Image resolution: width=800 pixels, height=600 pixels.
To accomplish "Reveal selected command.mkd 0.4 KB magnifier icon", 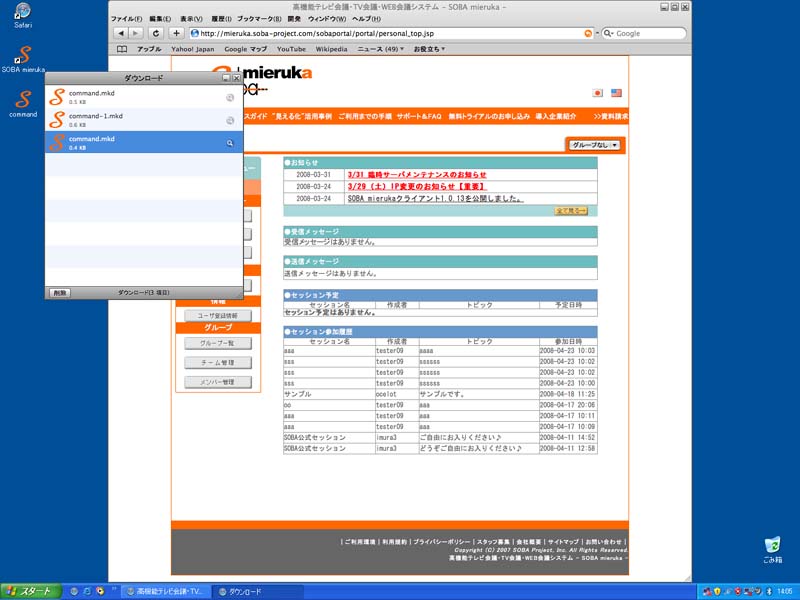I will pyautogui.click(x=230, y=143).
